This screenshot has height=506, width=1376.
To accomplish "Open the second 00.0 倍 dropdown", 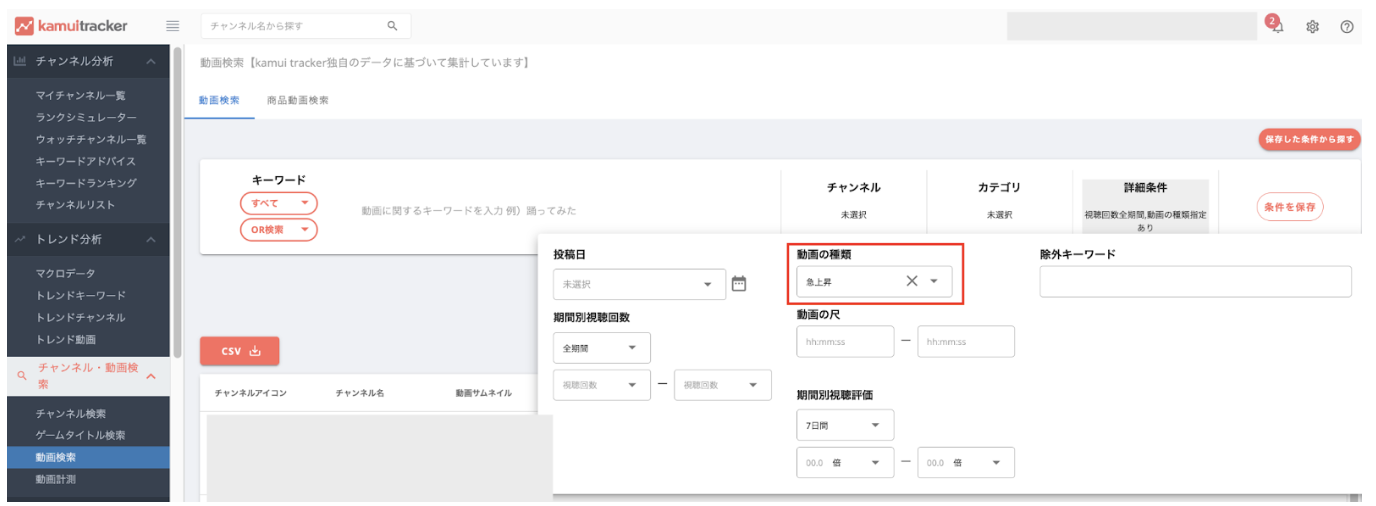I will click(x=966, y=462).
